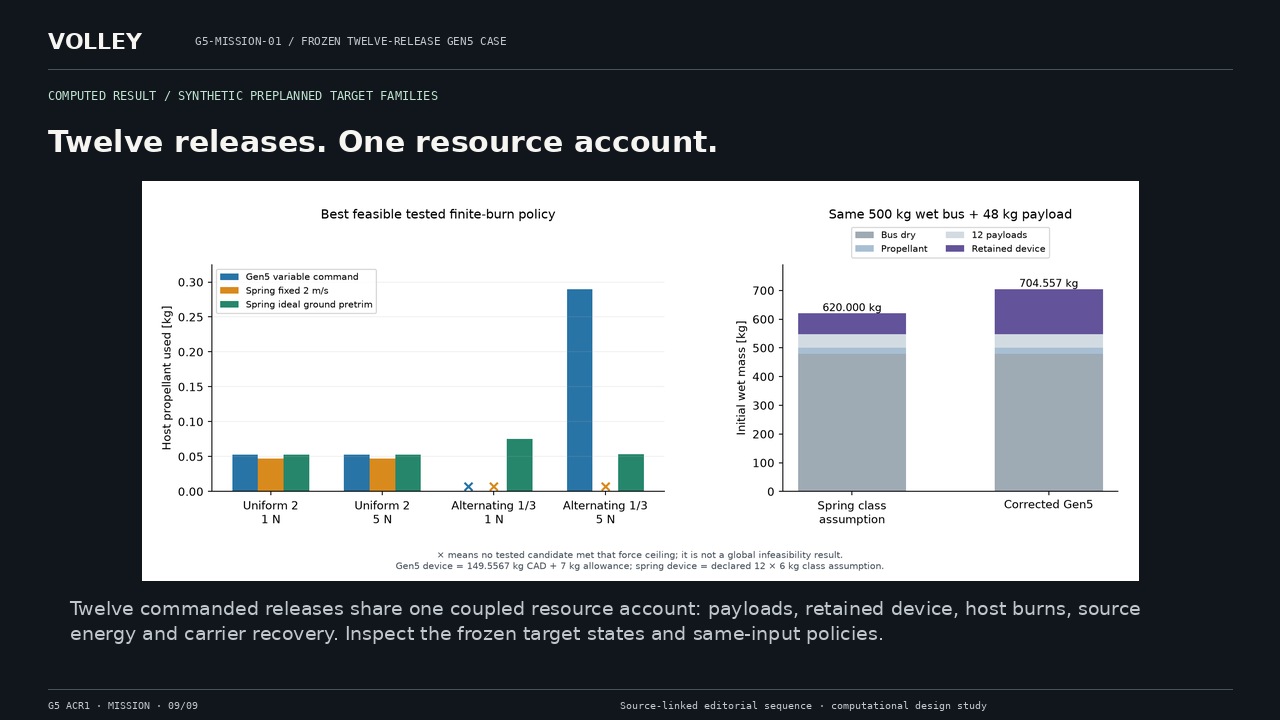Click the 'Corrected Gen5' axis label

[x=1049, y=505]
